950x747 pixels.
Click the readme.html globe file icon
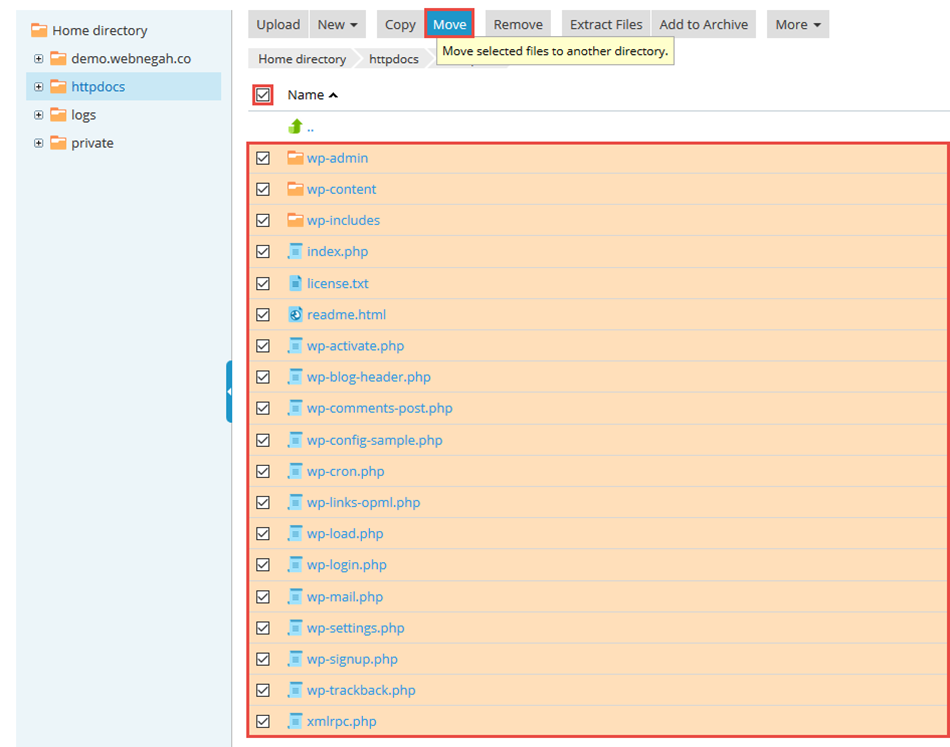pyautogui.click(x=295, y=314)
